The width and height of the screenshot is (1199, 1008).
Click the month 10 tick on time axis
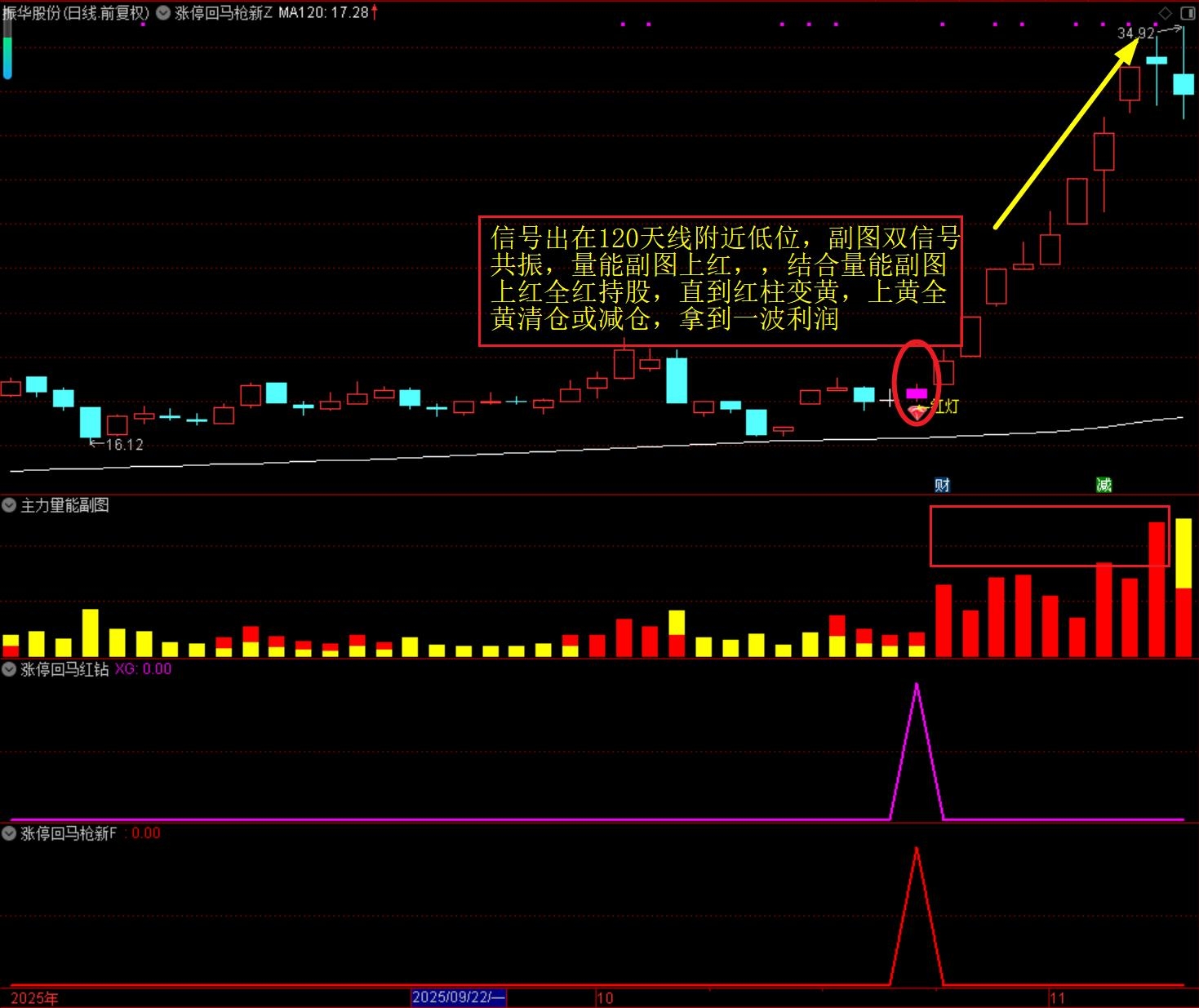click(605, 998)
